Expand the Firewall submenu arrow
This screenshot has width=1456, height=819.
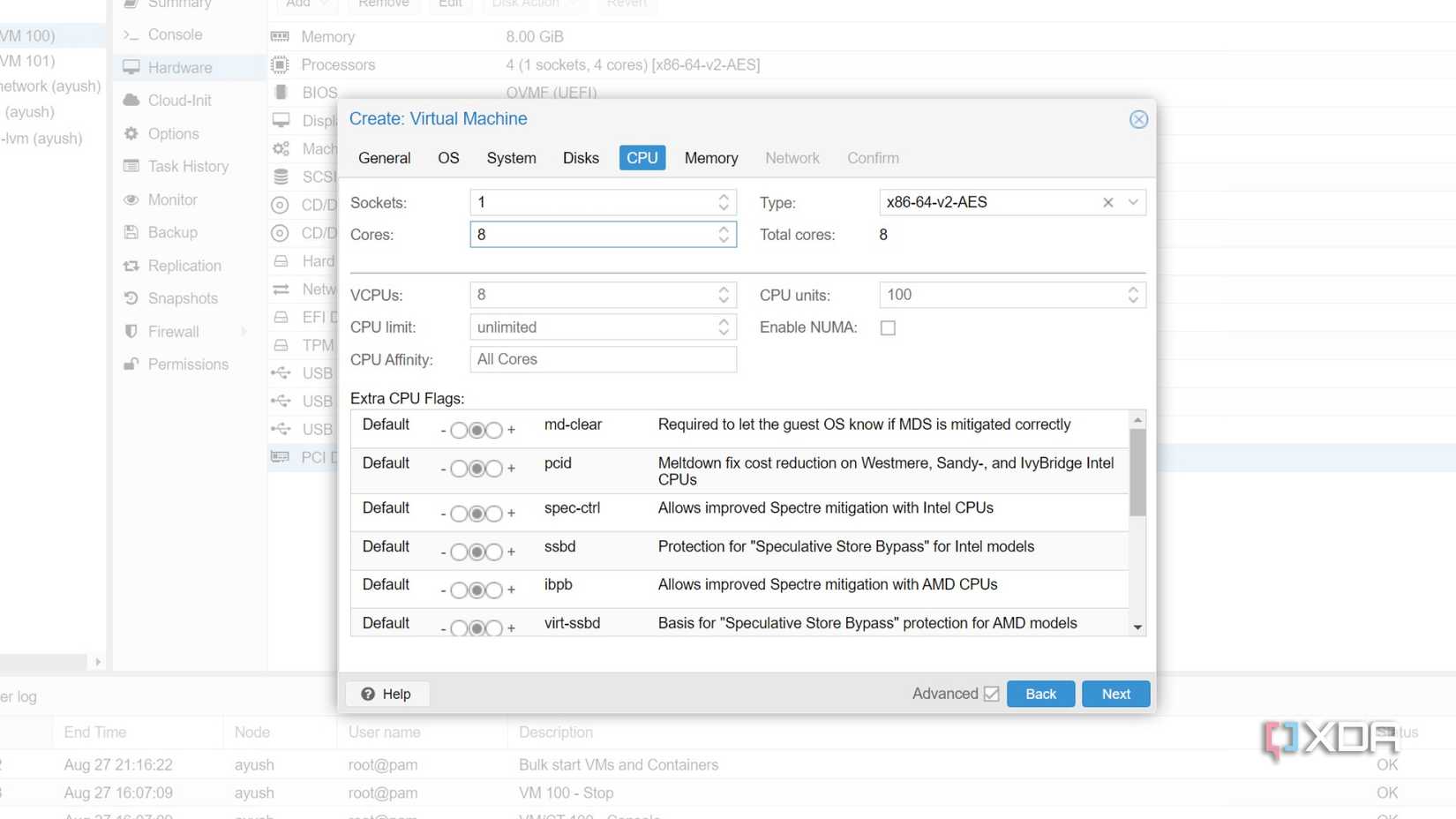coord(244,332)
